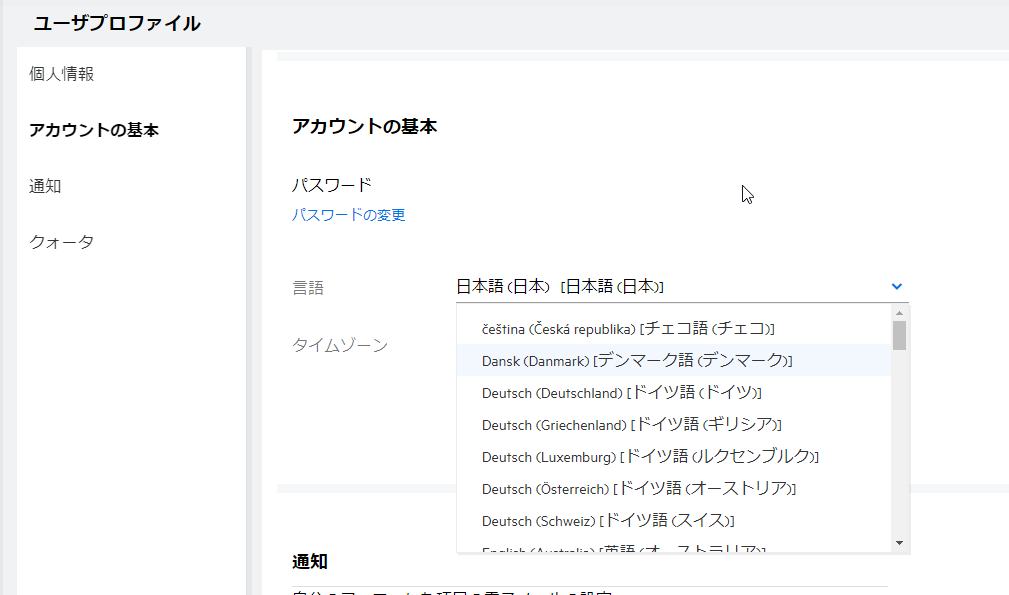The image size is (1009, 595).
Task: Go to 通知 in the sidebar
Action: point(46,186)
